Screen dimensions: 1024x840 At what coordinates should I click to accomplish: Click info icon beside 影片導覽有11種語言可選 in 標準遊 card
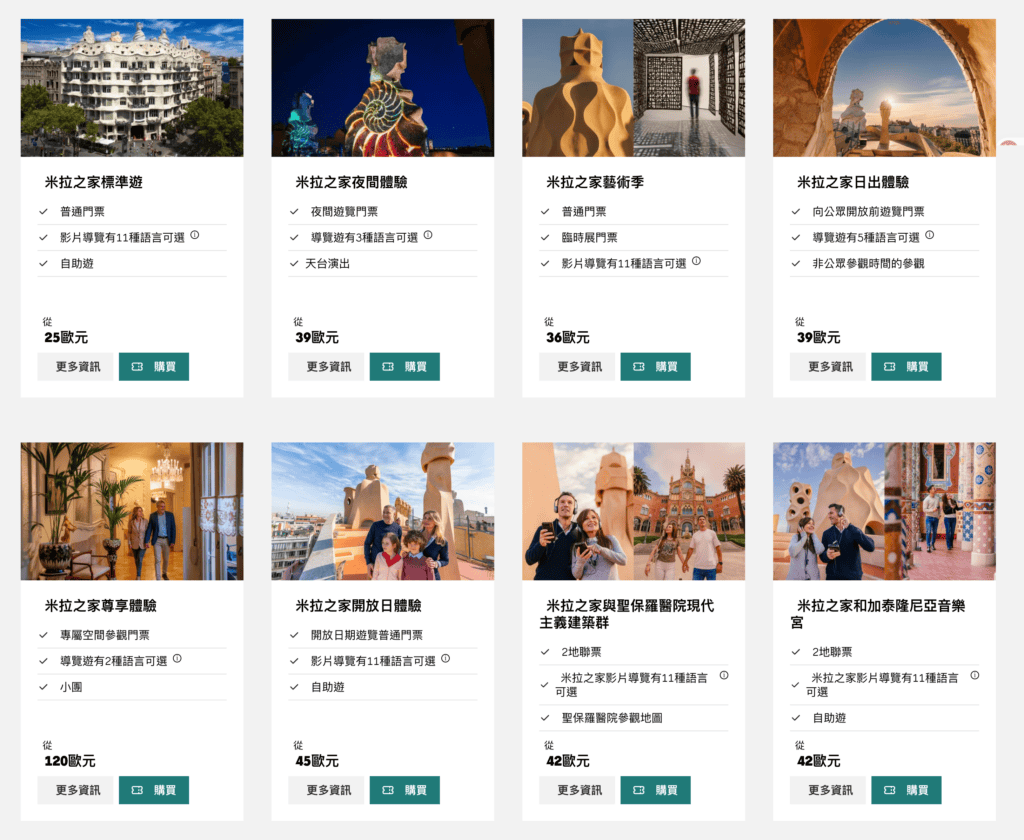(x=195, y=235)
